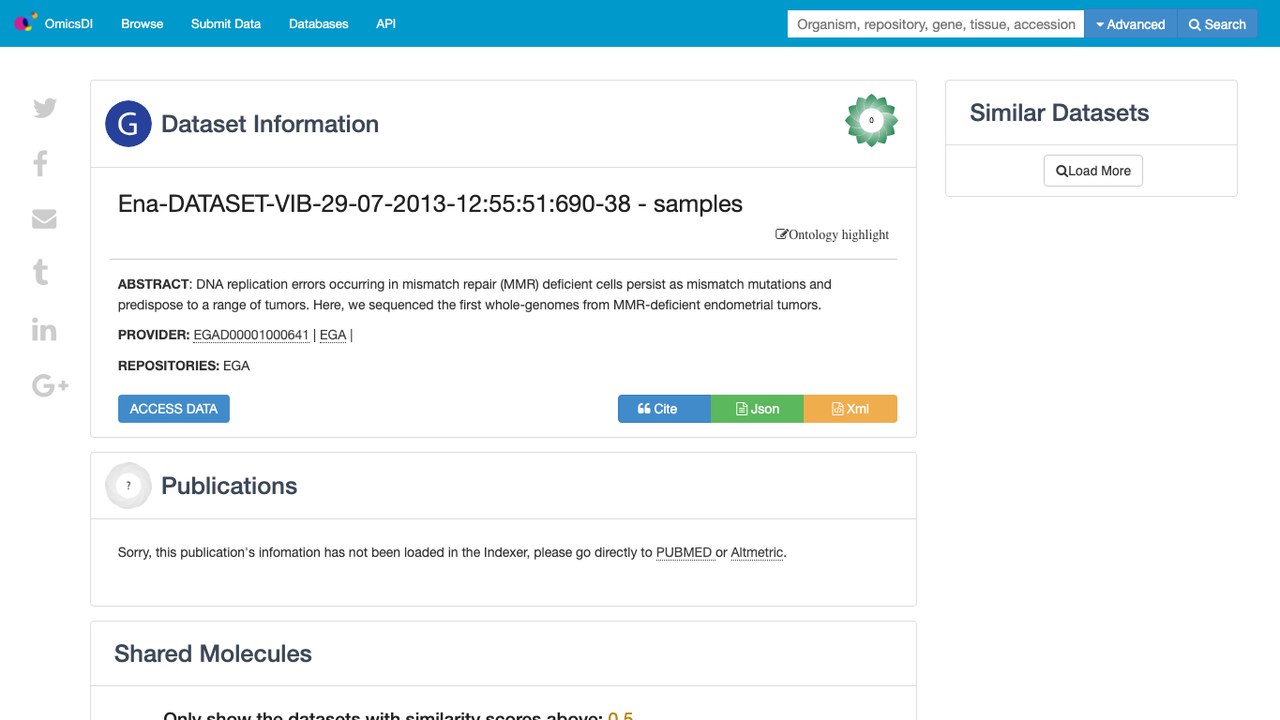Share dataset on Twitter icon

[45, 108]
